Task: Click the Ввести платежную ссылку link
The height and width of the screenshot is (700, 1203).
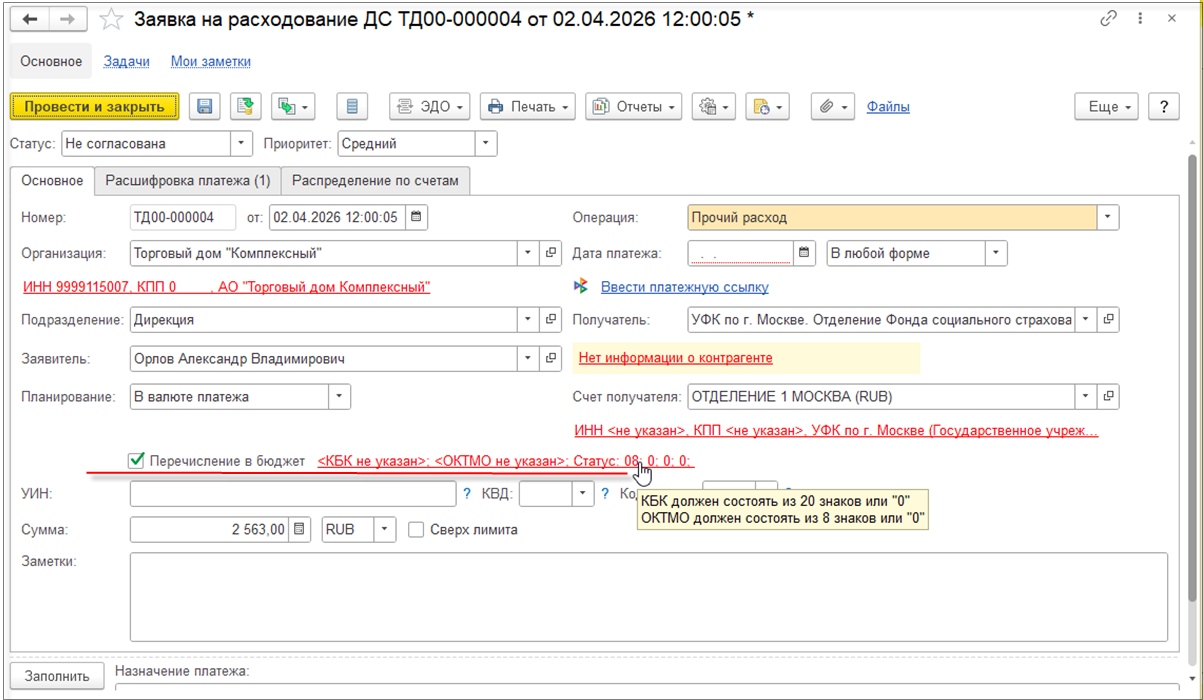Action: coord(684,287)
